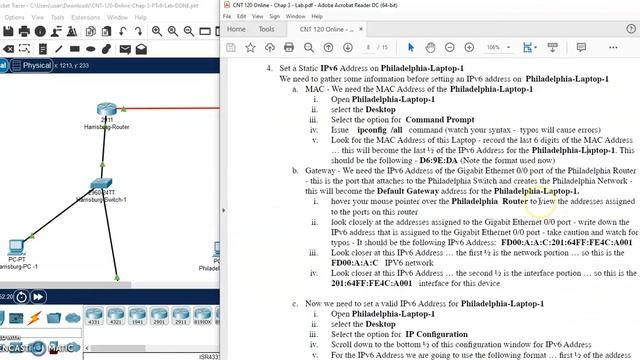Select the Draw Freeform tool
Viewport: 640px width, 360px height.
(x=107, y=49)
